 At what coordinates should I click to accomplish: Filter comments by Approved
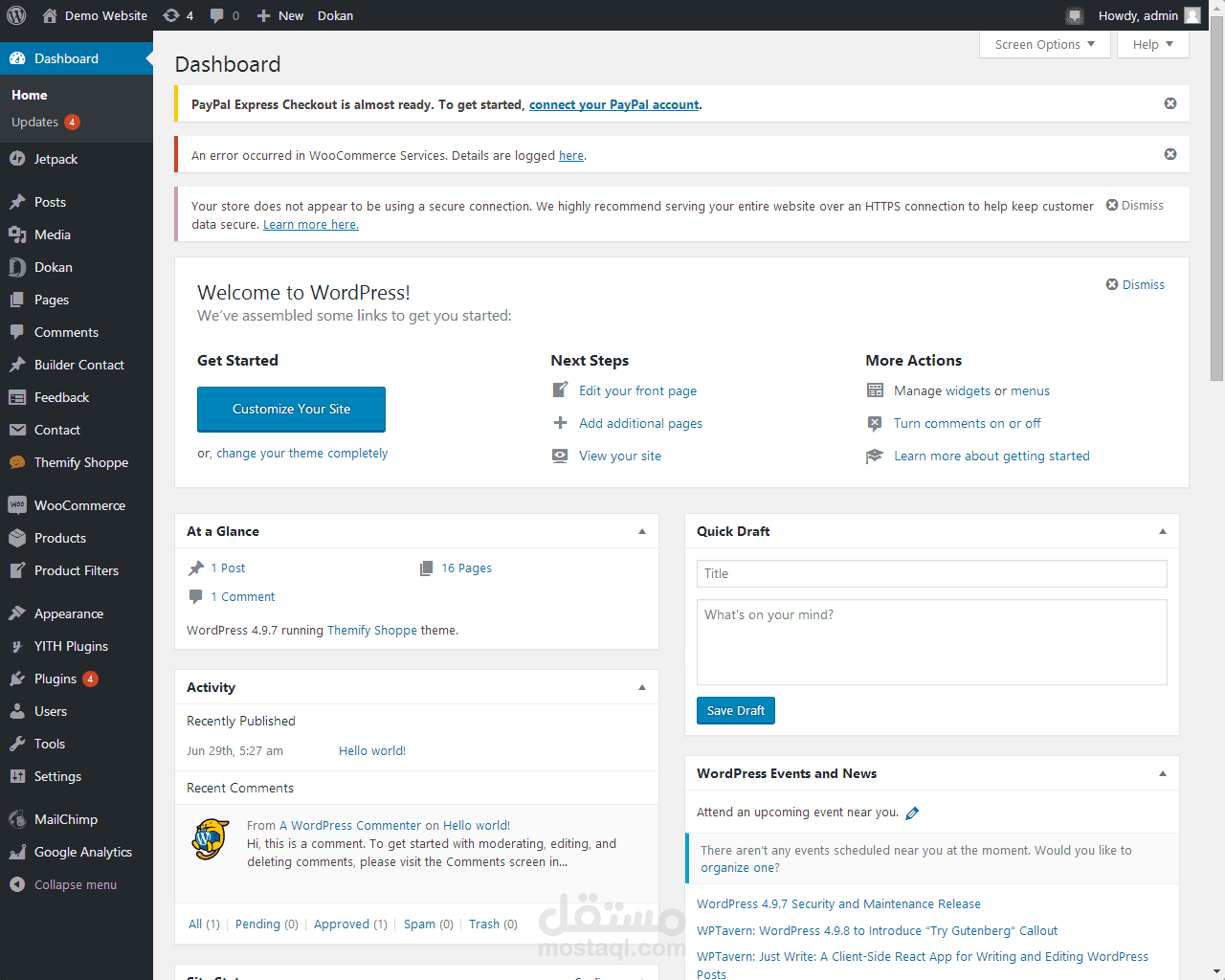click(x=350, y=924)
